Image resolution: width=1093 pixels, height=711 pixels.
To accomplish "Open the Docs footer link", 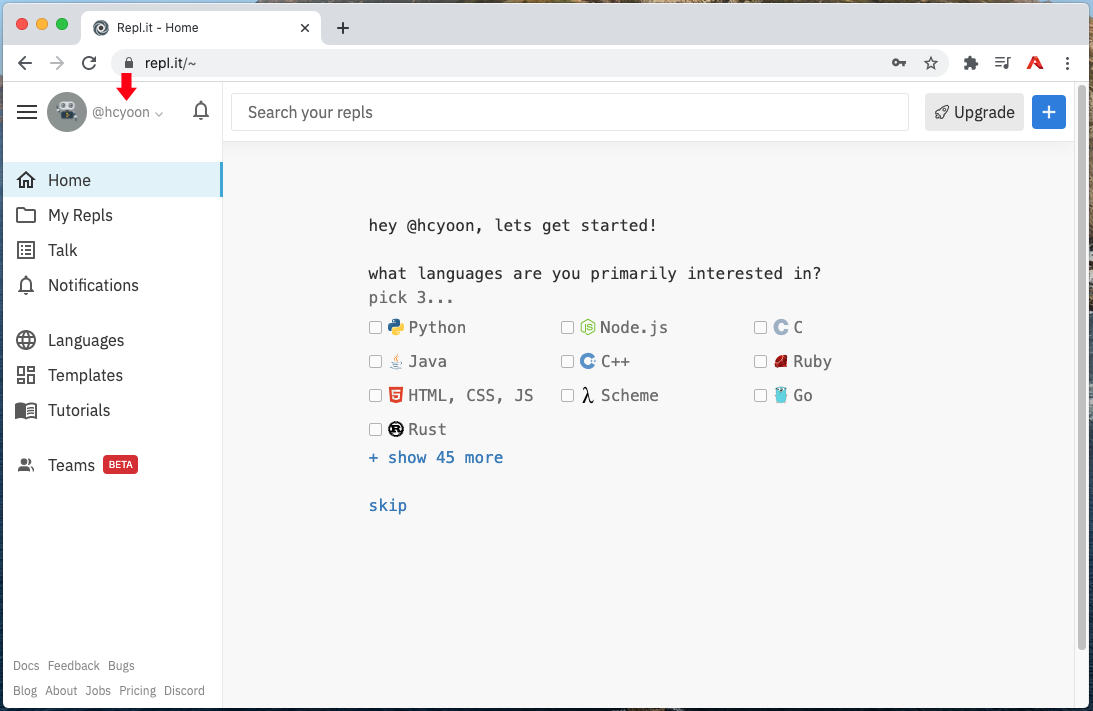I will (26, 666).
